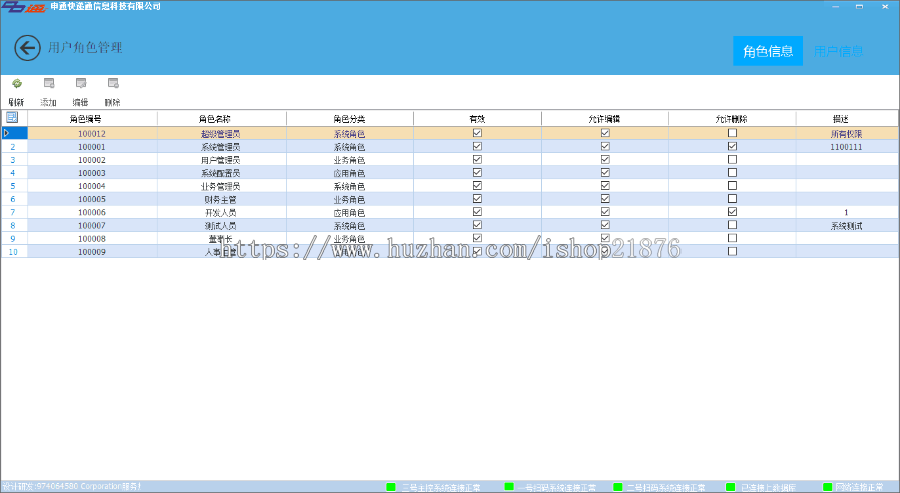Click the 刷新 refresh toolbar icon
This screenshot has height=493, width=900.
click(16, 84)
